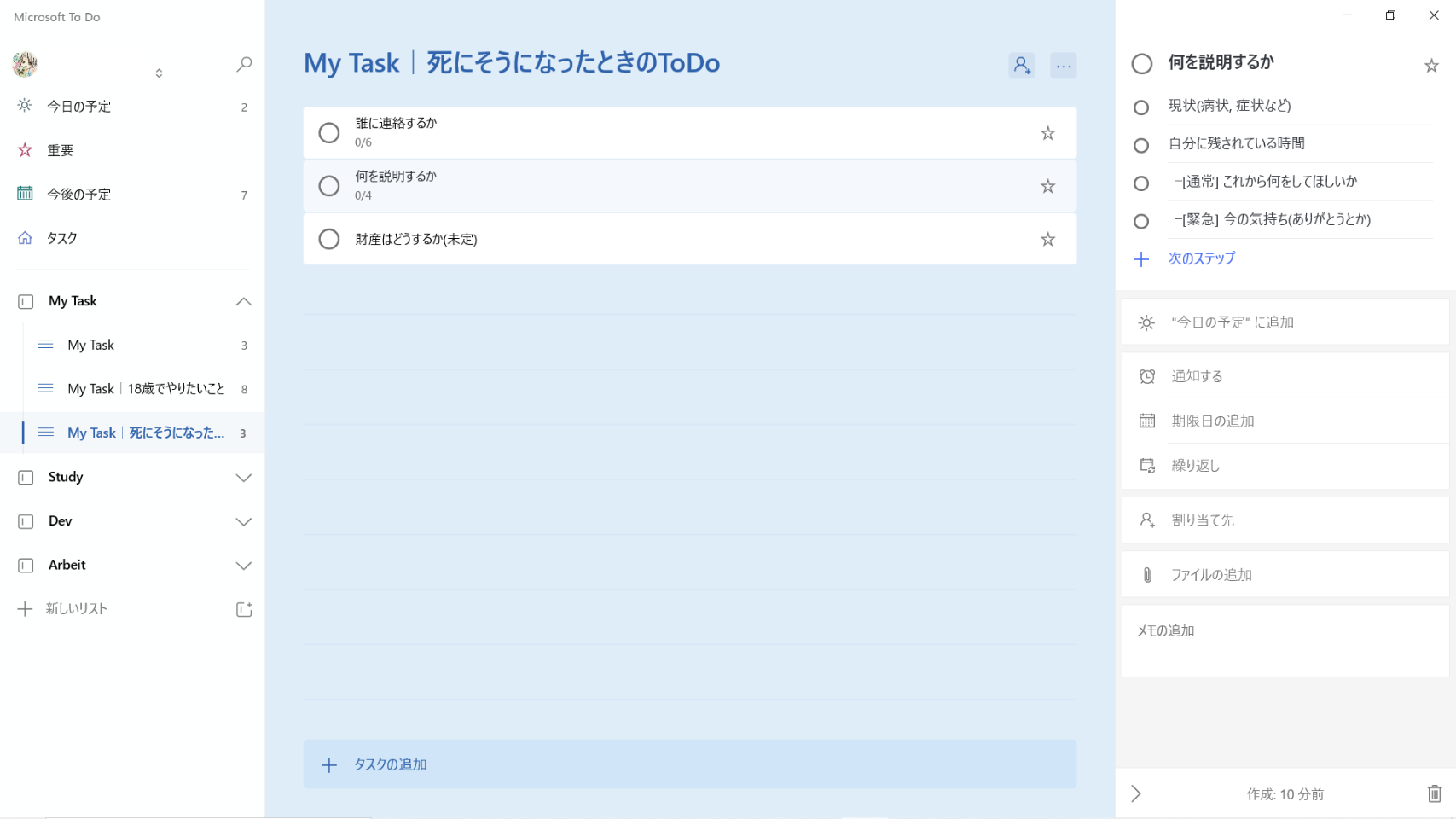The height and width of the screenshot is (819, 1456).
Task: Click the タスクの追加 input bar
Action: click(x=689, y=764)
